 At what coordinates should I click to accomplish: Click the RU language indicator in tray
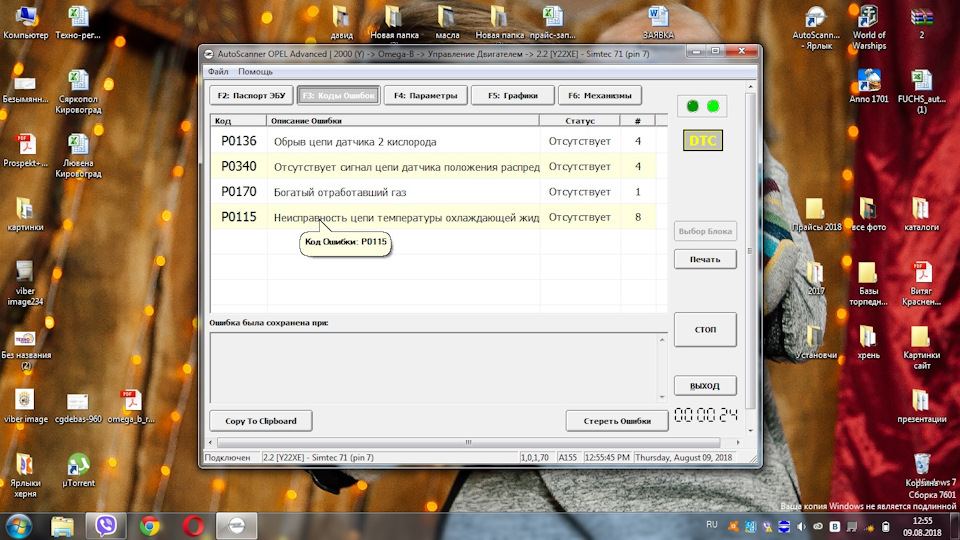(711, 525)
